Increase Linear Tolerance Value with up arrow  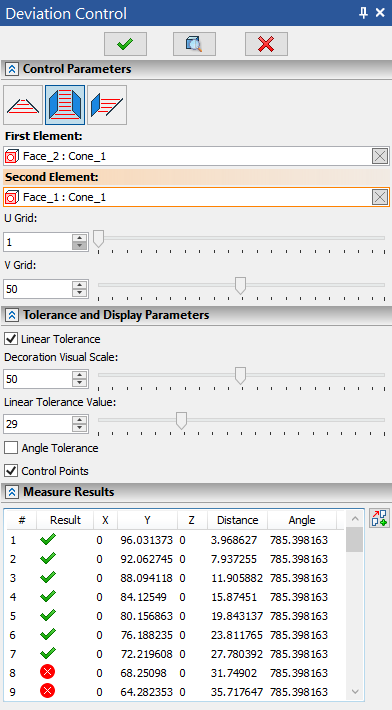click(x=79, y=420)
